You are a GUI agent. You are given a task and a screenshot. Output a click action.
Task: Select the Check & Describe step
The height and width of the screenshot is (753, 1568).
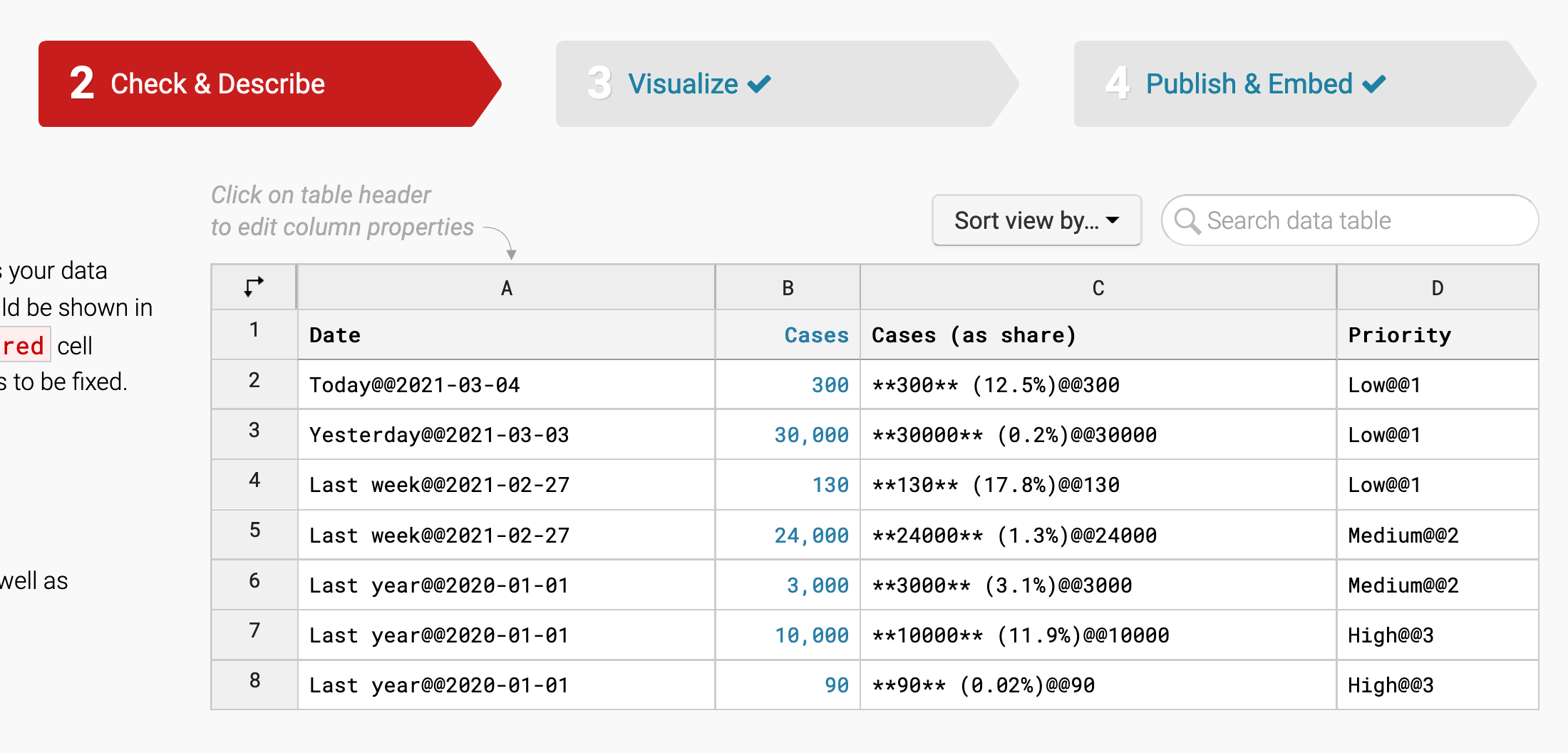[217, 83]
